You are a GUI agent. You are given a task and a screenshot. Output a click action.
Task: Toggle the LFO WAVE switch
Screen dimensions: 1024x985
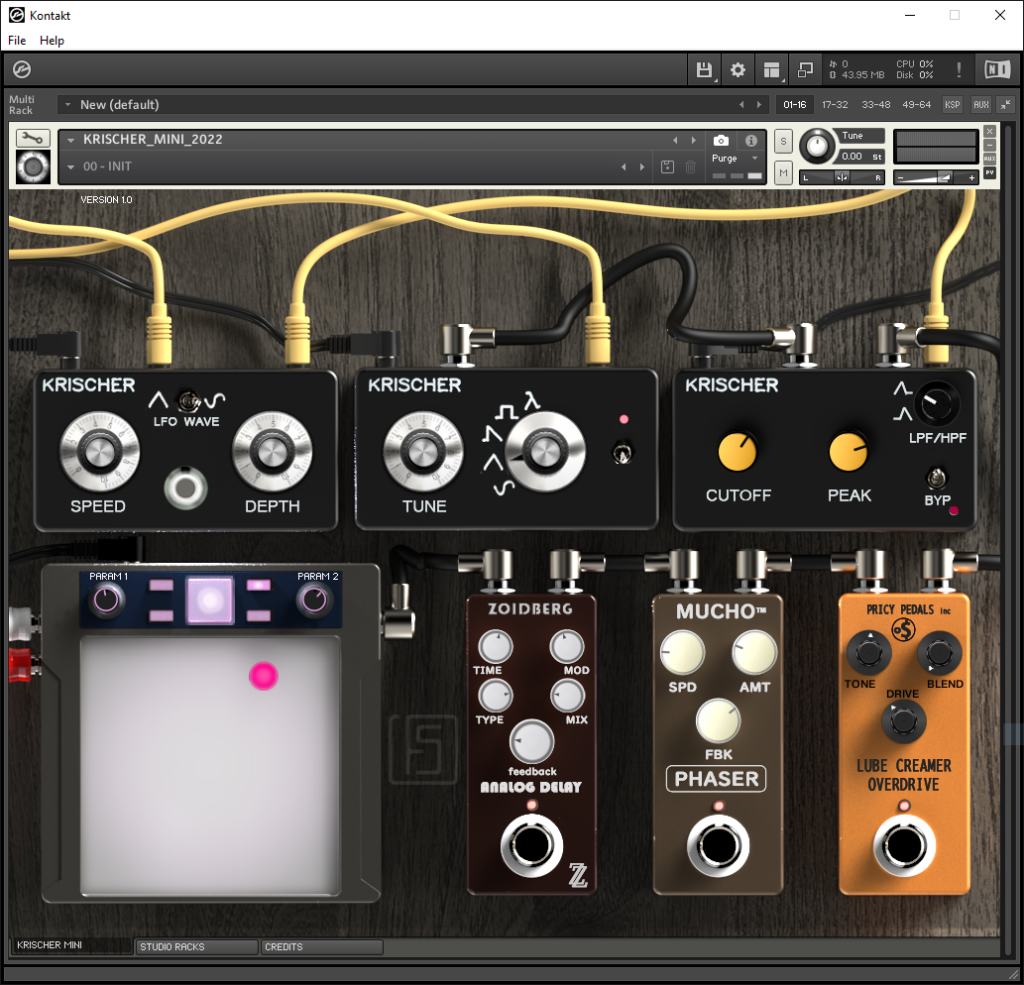click(x=189, y=401)
